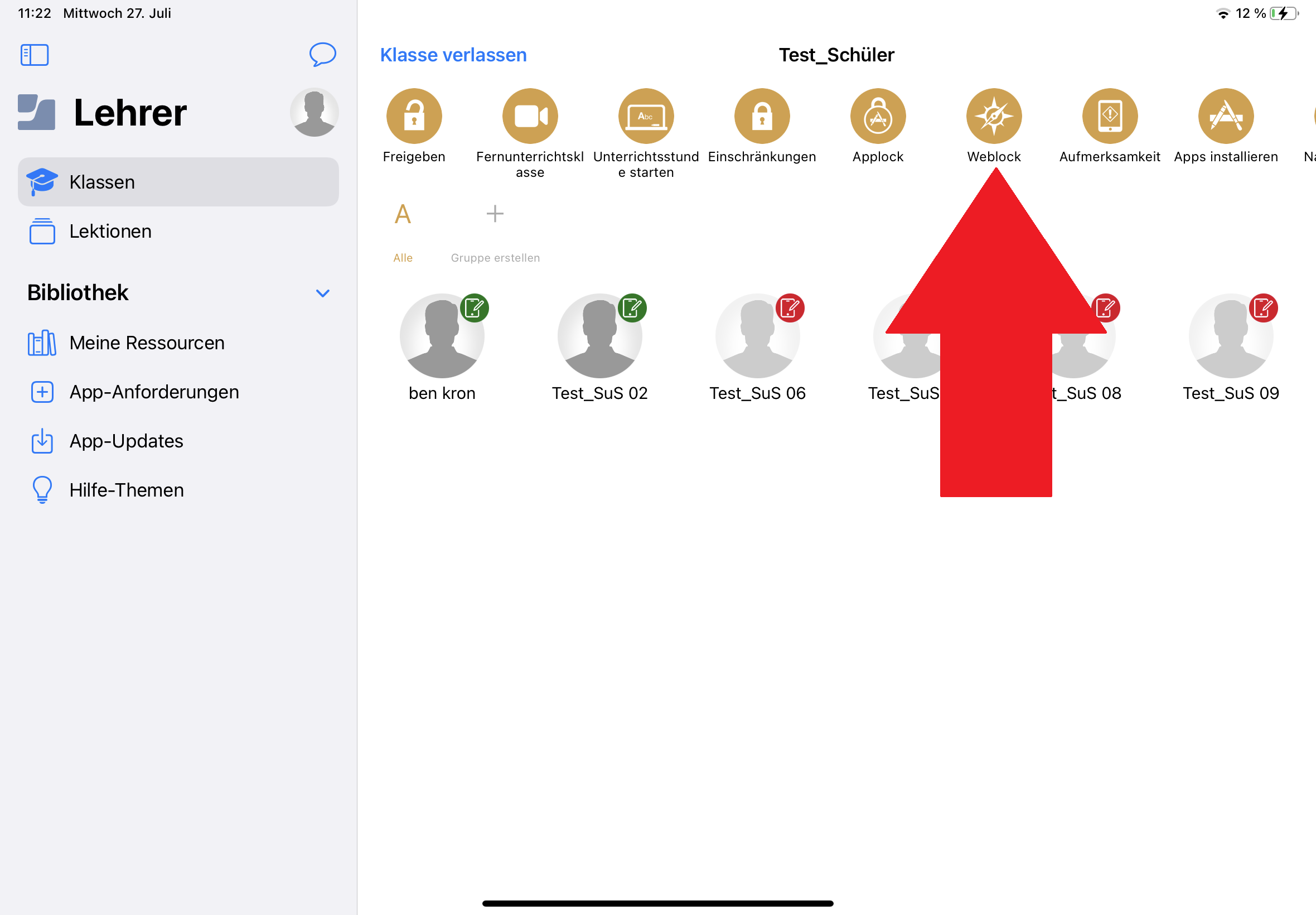Click the Aufmerksamkeit tablet icon
The width and height of the screenshot is (1316, 915).
1110,117
